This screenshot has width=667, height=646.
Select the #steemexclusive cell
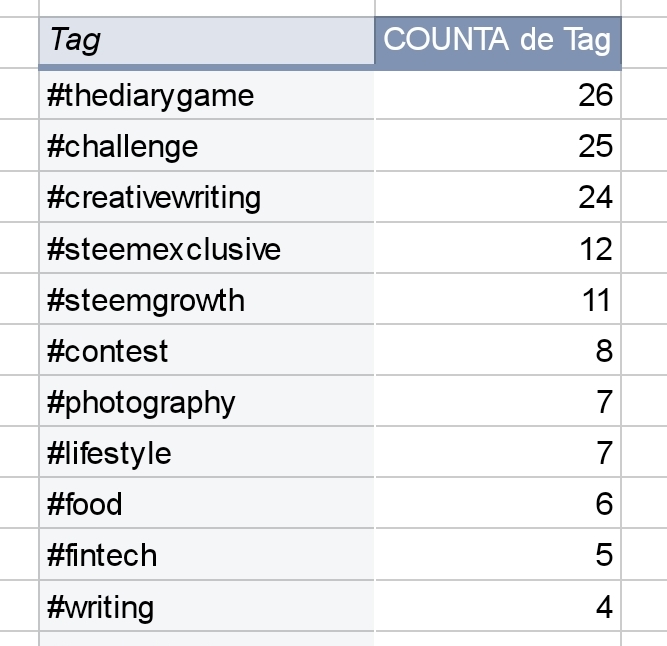(x=207, y=248)
